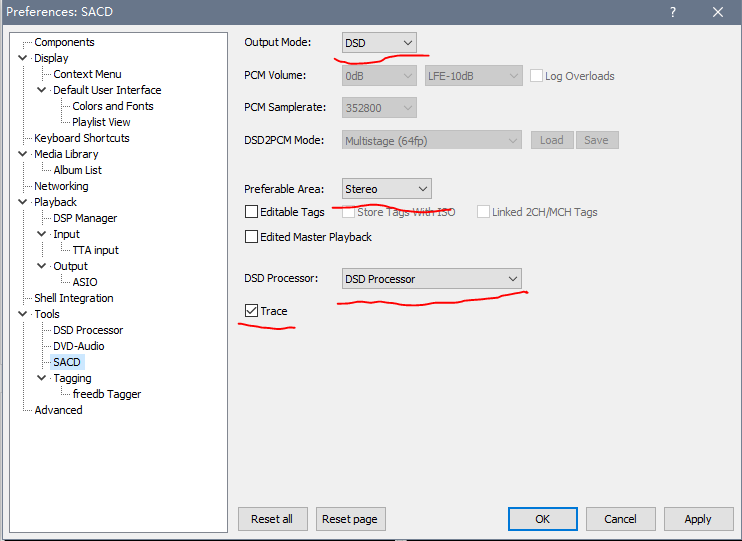Screen dimensions: 742x541
Task: Click the OK button
Action: pyautogui.click(x=542, y=519)
